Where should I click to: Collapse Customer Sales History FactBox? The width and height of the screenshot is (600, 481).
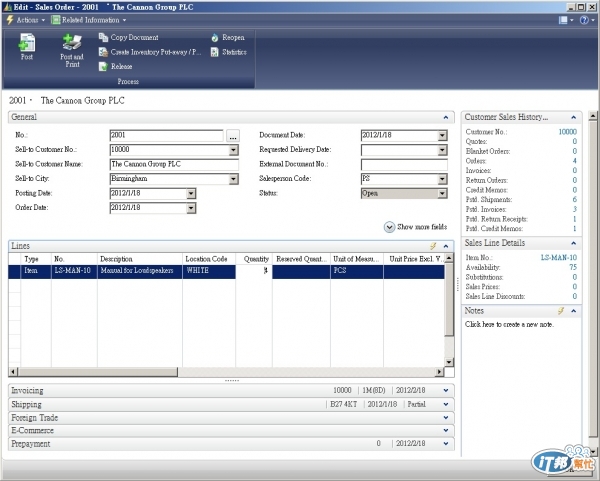pyautogui.click(x=574, y=117)
